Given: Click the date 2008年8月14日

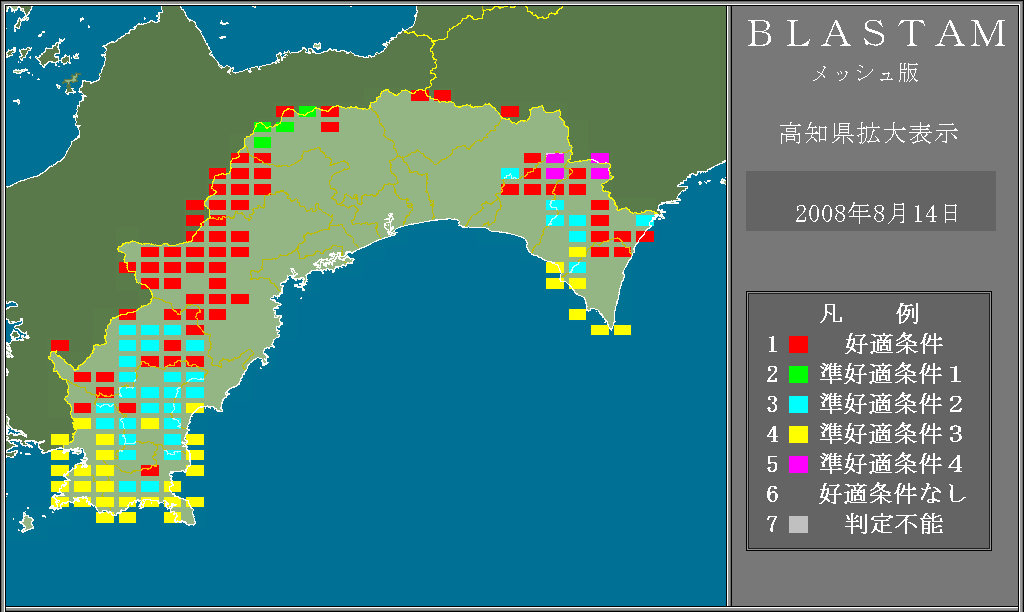Looking at the screenshot, I should pyautogui.click(x=877, y=214).
